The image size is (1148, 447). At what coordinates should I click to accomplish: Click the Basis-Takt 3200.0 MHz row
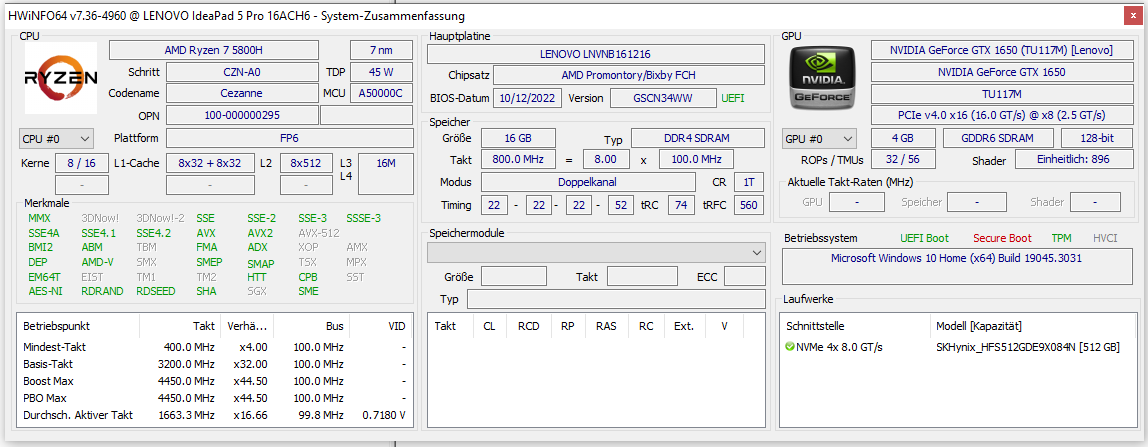215,364
